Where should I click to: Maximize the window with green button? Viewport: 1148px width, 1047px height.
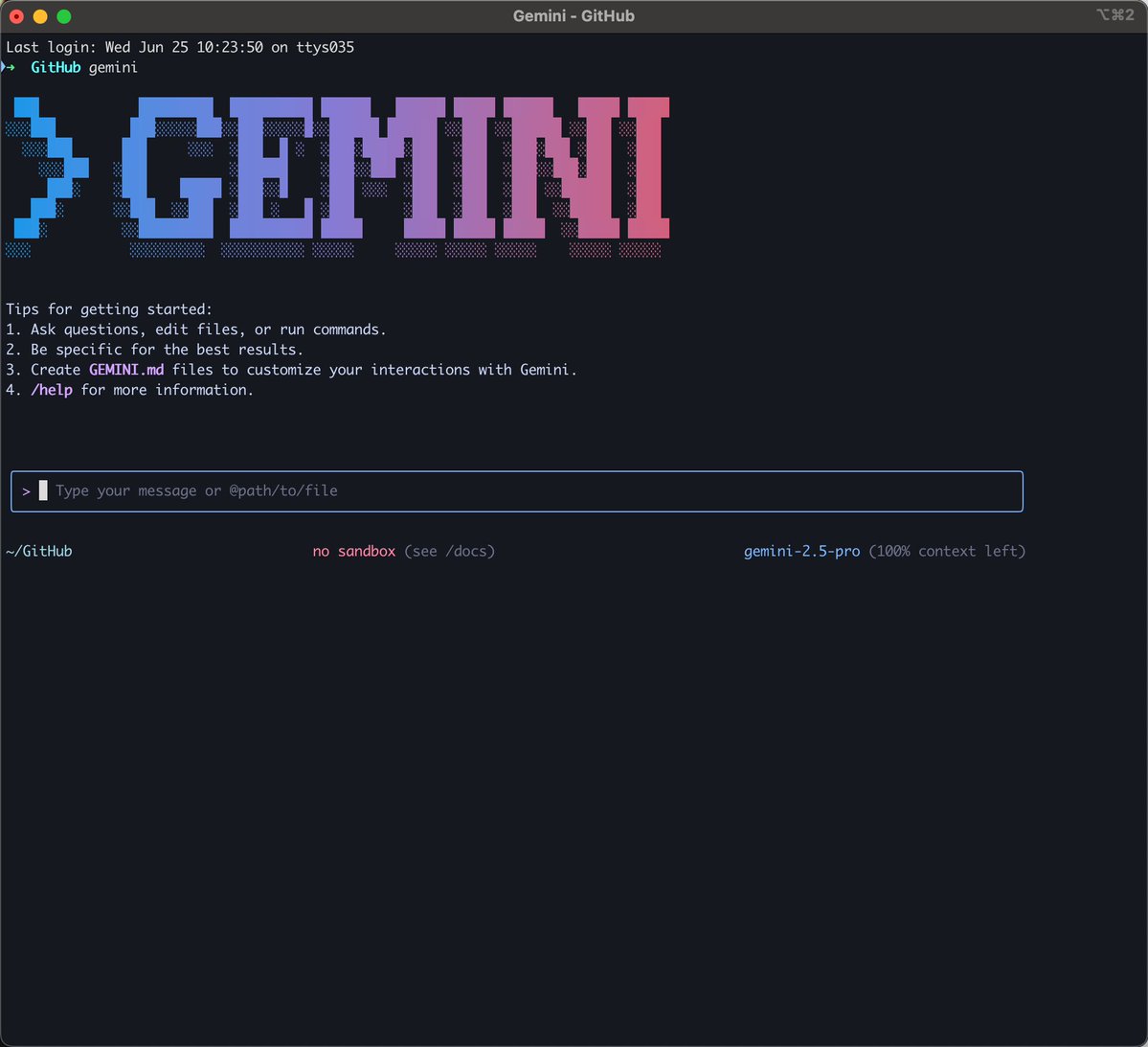point(64,16)
